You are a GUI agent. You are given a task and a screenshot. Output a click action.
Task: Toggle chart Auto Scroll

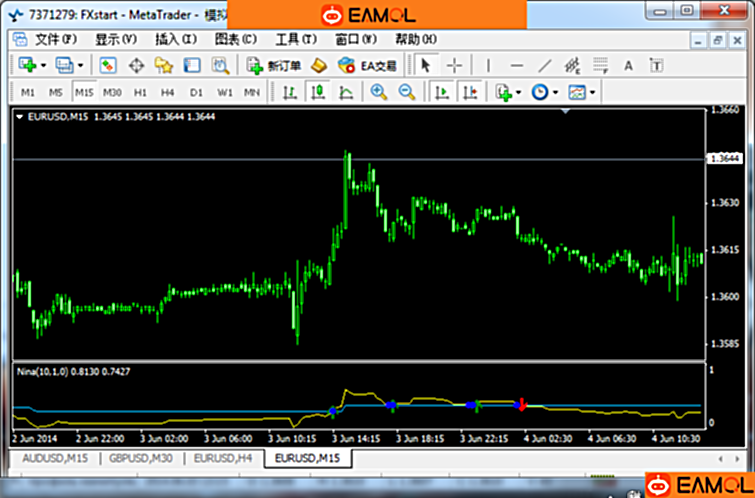pos(441,92)
